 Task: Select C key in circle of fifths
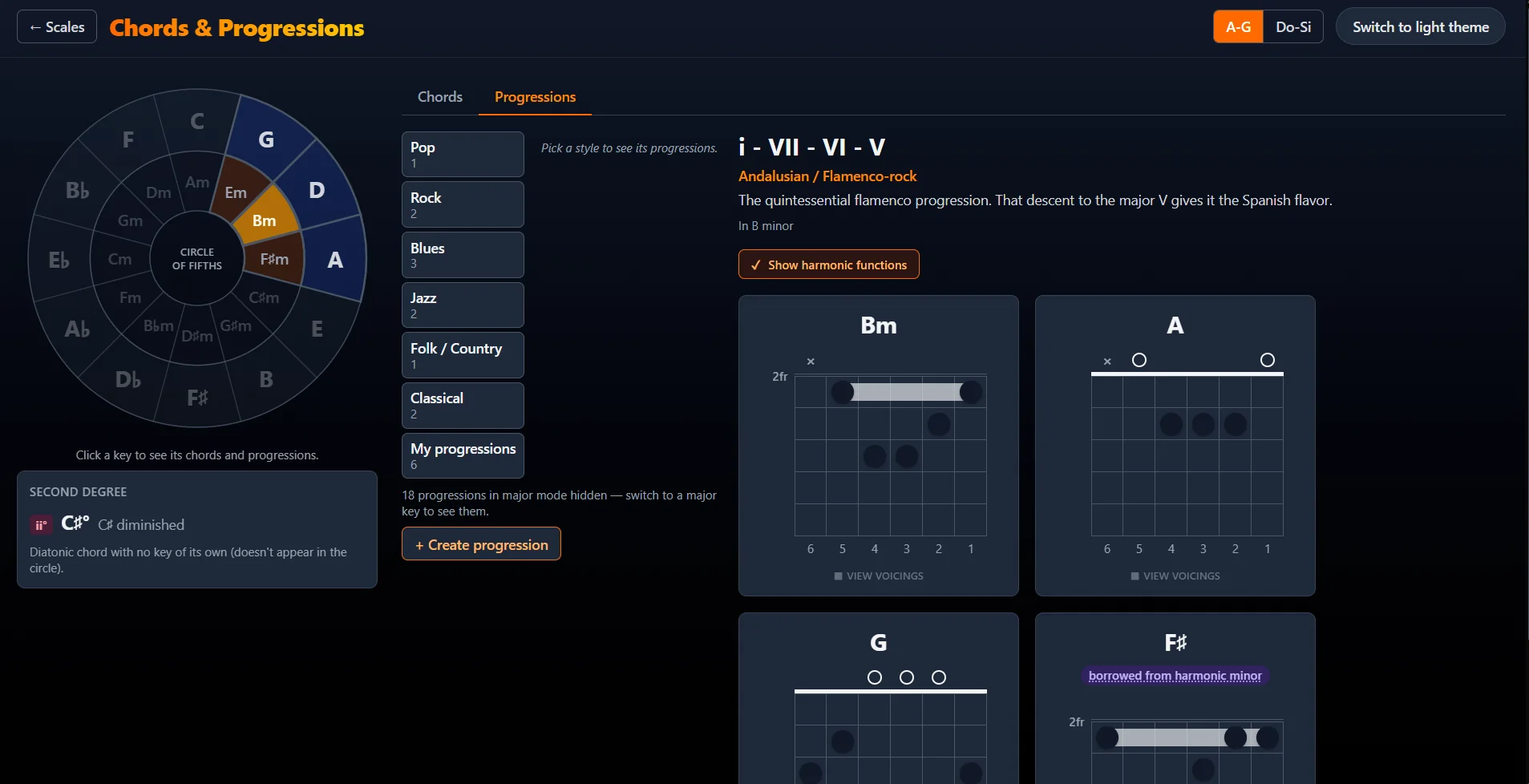click(x=197, y=121)
